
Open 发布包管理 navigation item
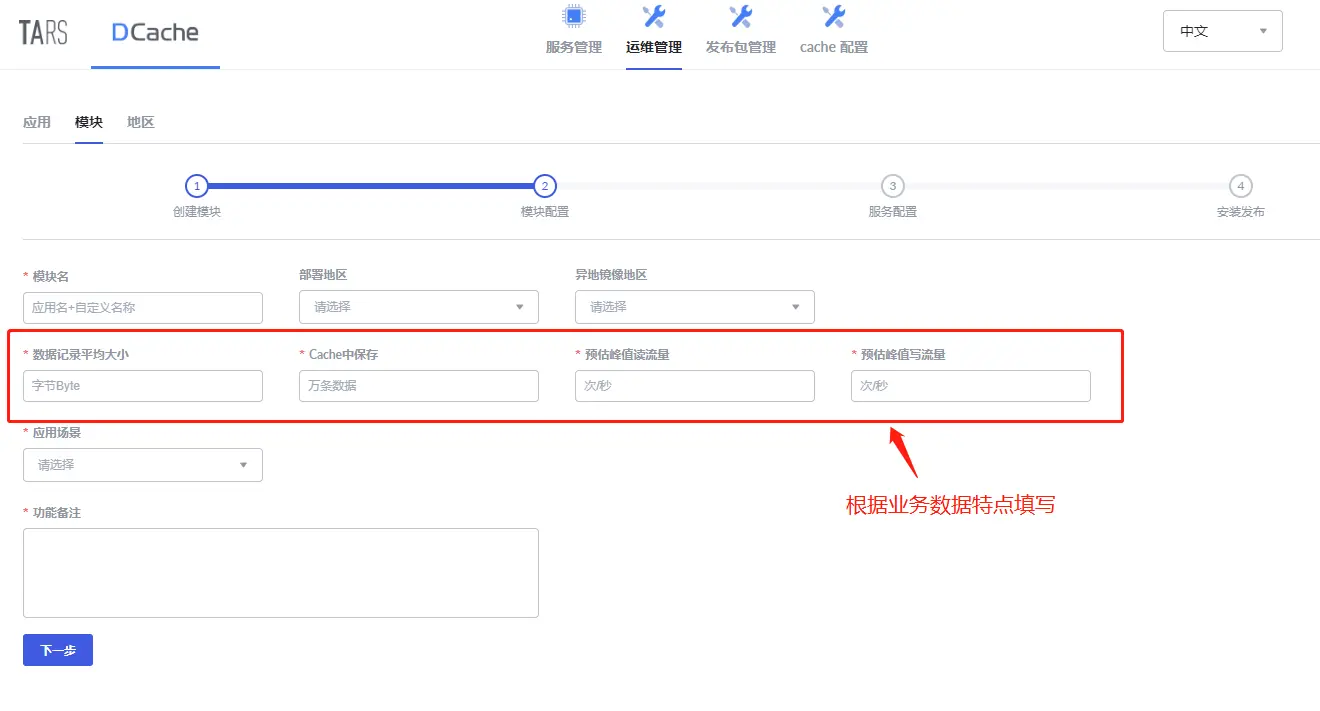(x=741, y=47)
